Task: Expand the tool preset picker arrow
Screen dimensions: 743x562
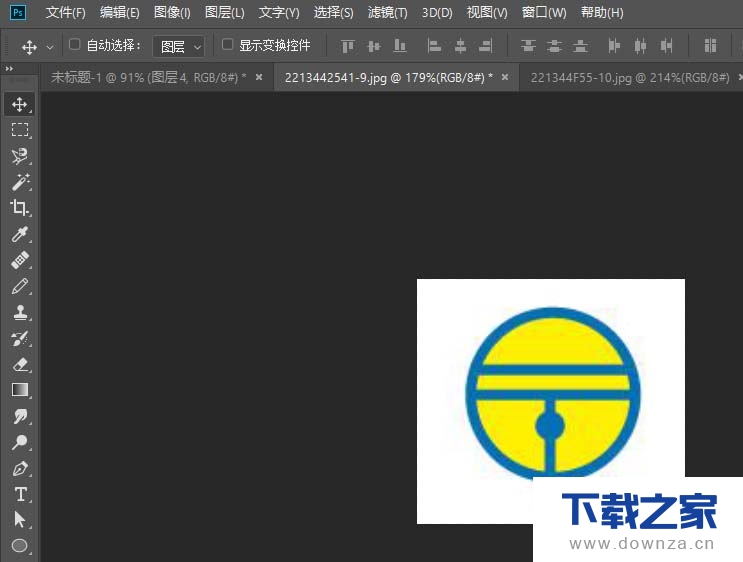Action: pyautogui.click(x=50, y=47)
